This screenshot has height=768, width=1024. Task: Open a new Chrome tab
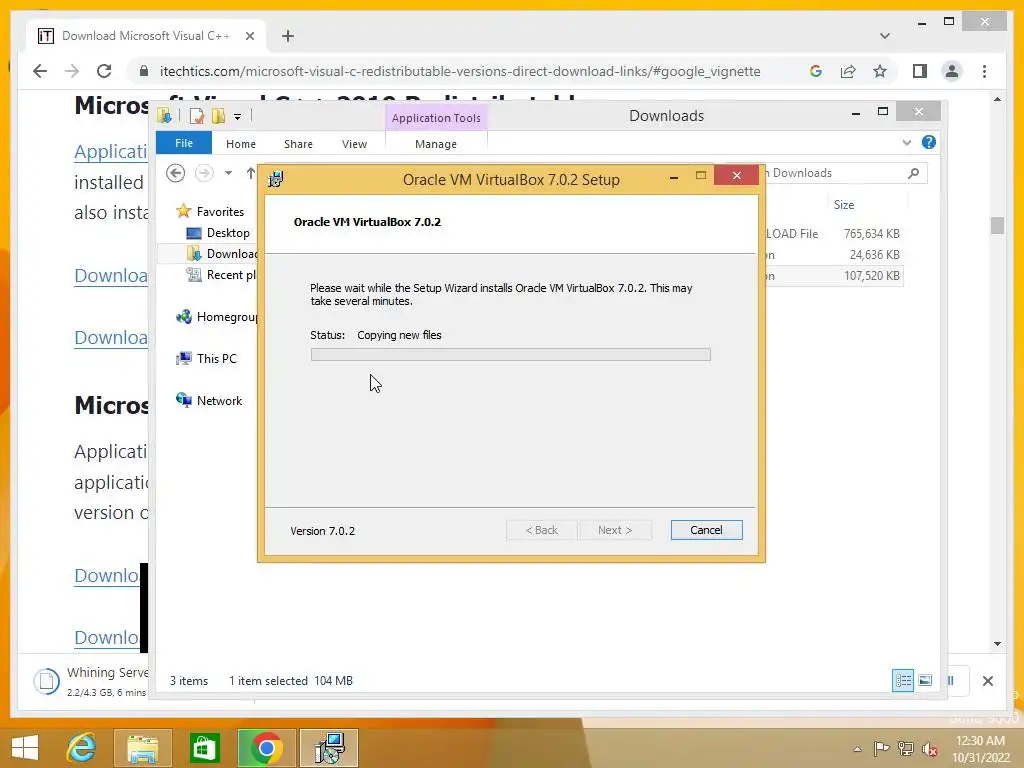tap(288, 36)
